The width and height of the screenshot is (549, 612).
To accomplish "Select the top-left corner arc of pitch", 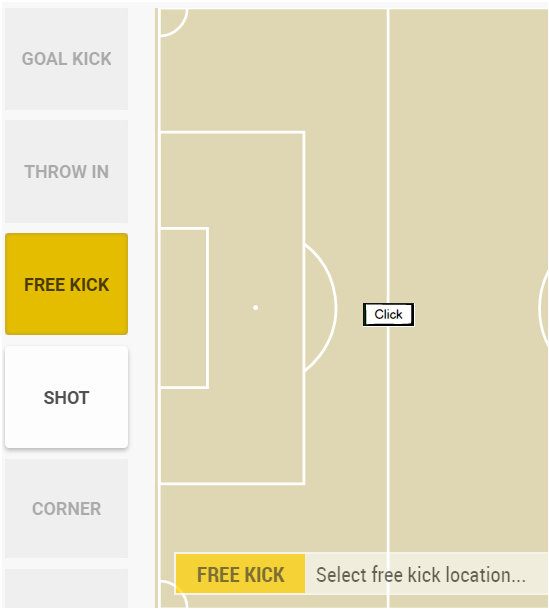I will (x=174, y=23).
